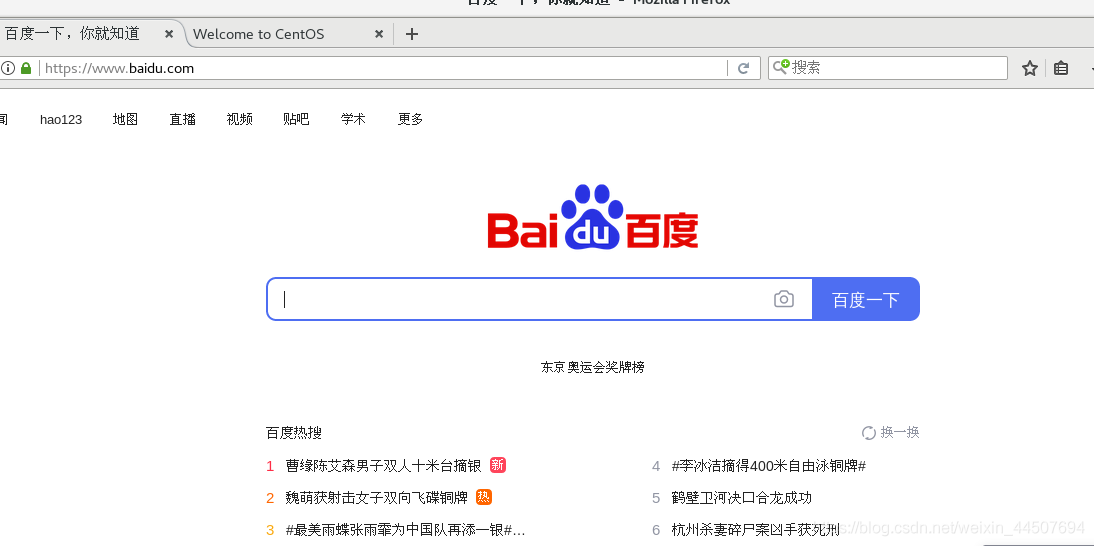Click the red 新 badge on first hot search

coord(497,465)
